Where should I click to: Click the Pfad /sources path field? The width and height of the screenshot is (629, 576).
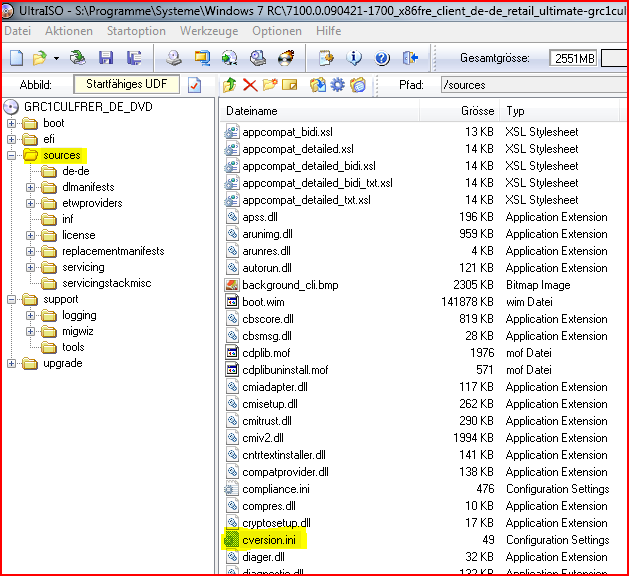click(x=534, y=85)
